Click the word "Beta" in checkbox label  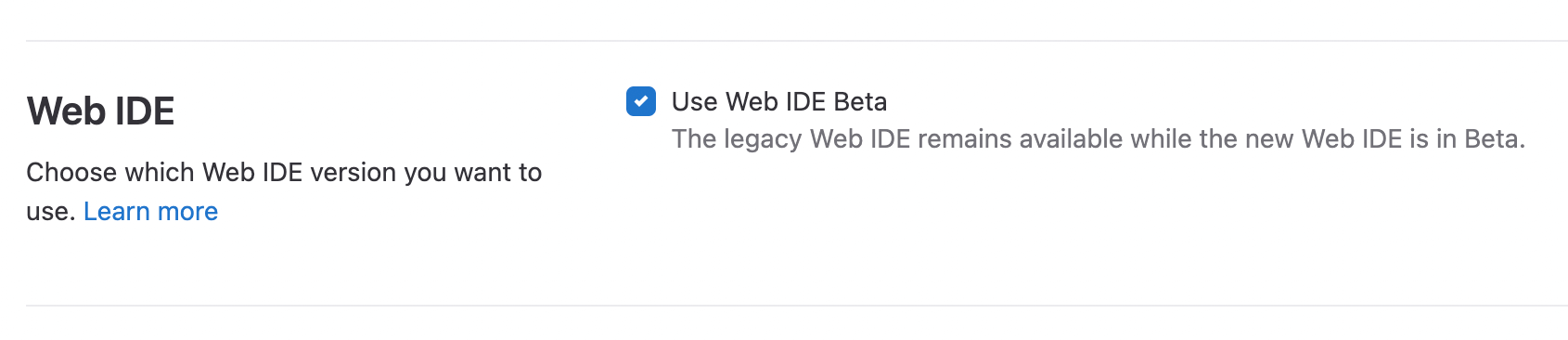click(x=860, y=101)
